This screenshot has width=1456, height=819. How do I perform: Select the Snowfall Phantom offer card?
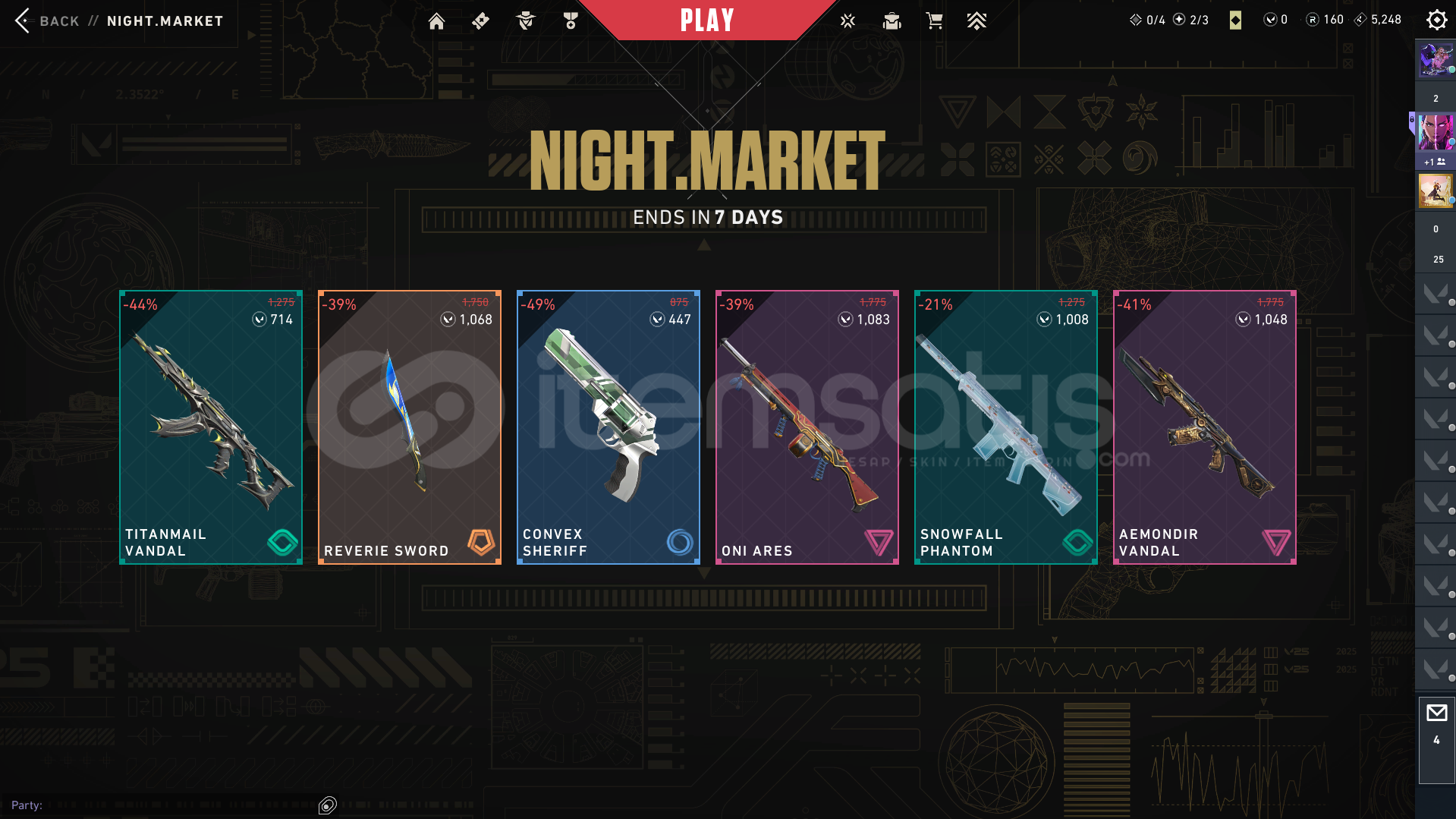coord(1006,427)
